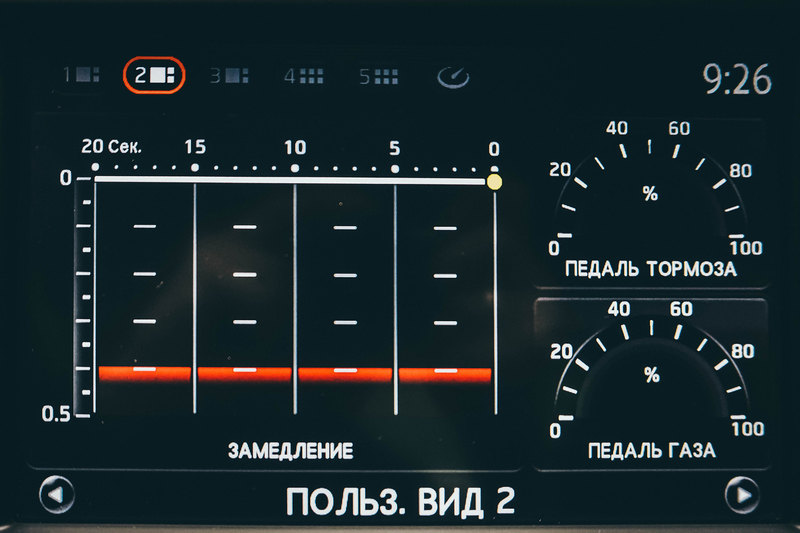Tap the 5 second axis label
The image size is (800, 533).
394,148
